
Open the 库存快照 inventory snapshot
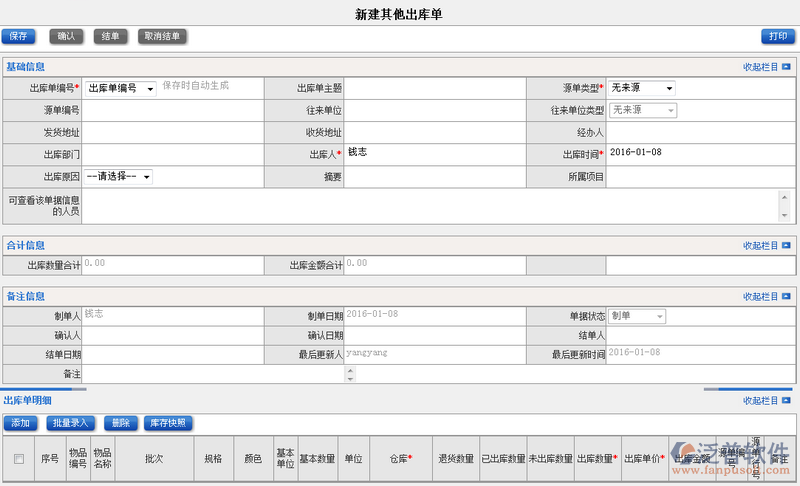[x=168, y=423]
